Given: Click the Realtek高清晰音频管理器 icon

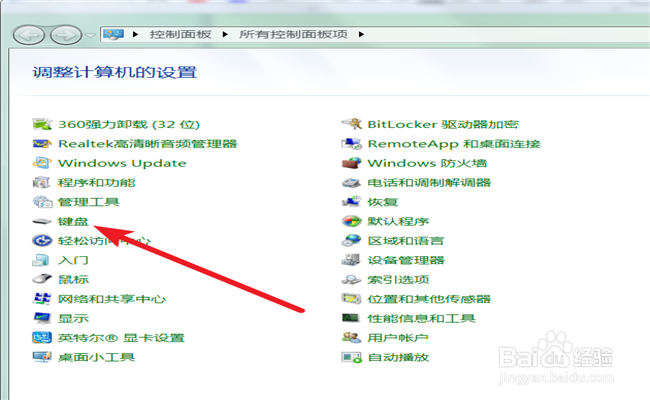Looking at the screenshot, I should pos(42,143).
